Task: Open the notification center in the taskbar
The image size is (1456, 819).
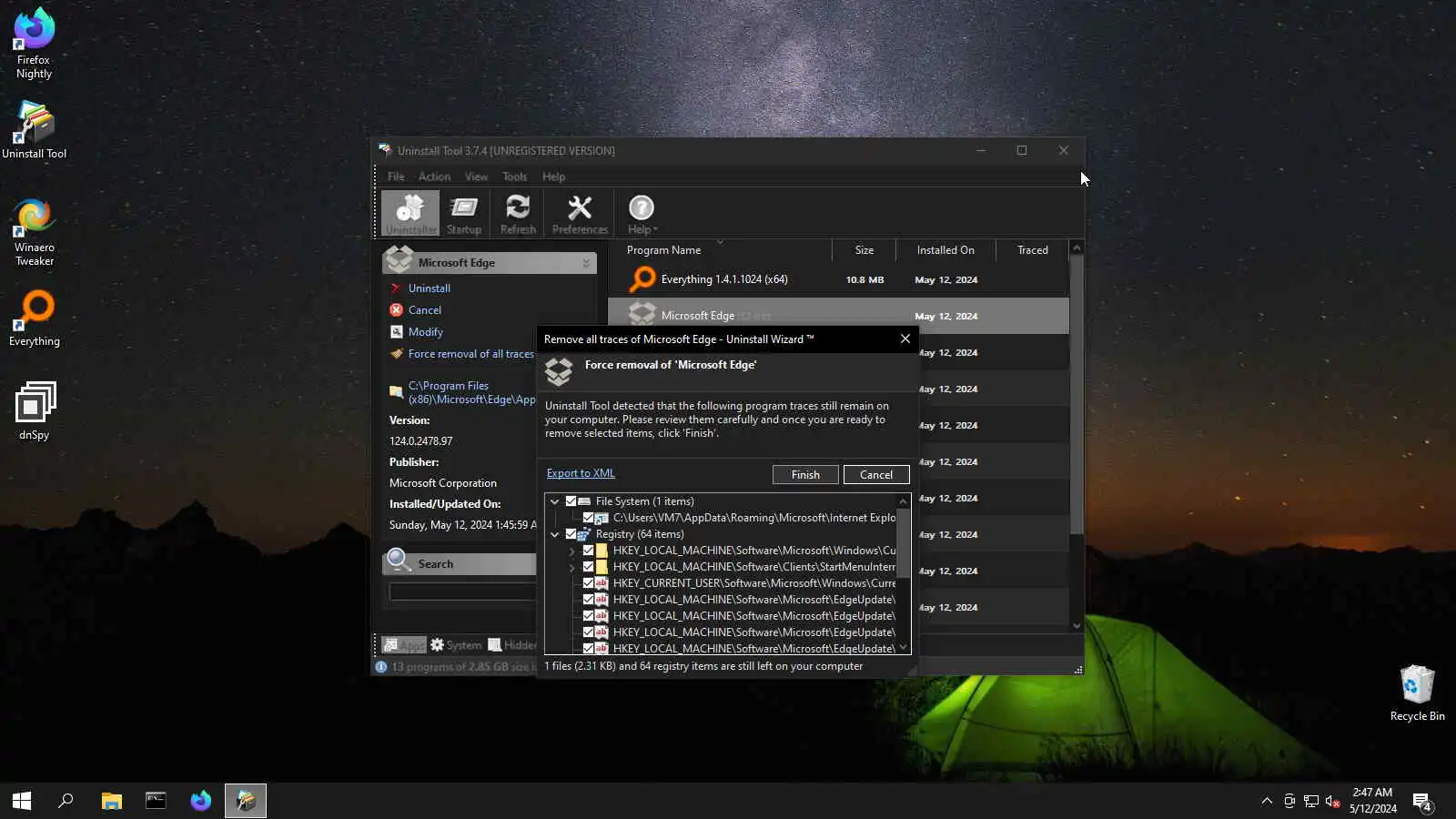Action: 1423,801
